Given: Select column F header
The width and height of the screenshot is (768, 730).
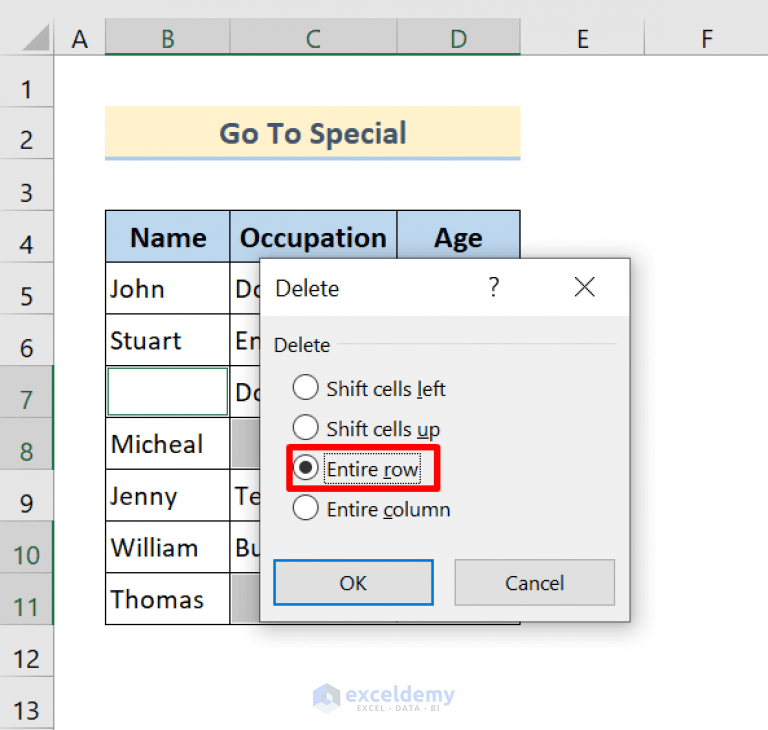Looking at the screenshot, I should 706,38.
